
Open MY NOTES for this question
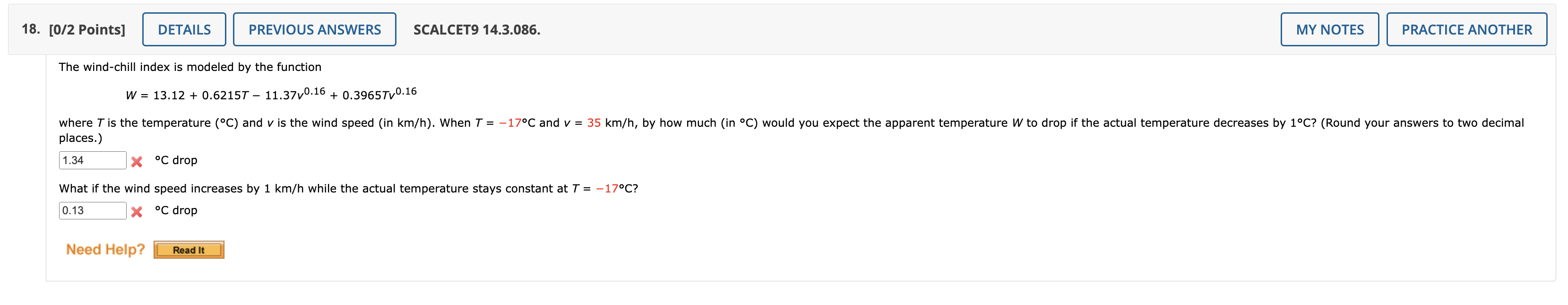click(1329, 29)
